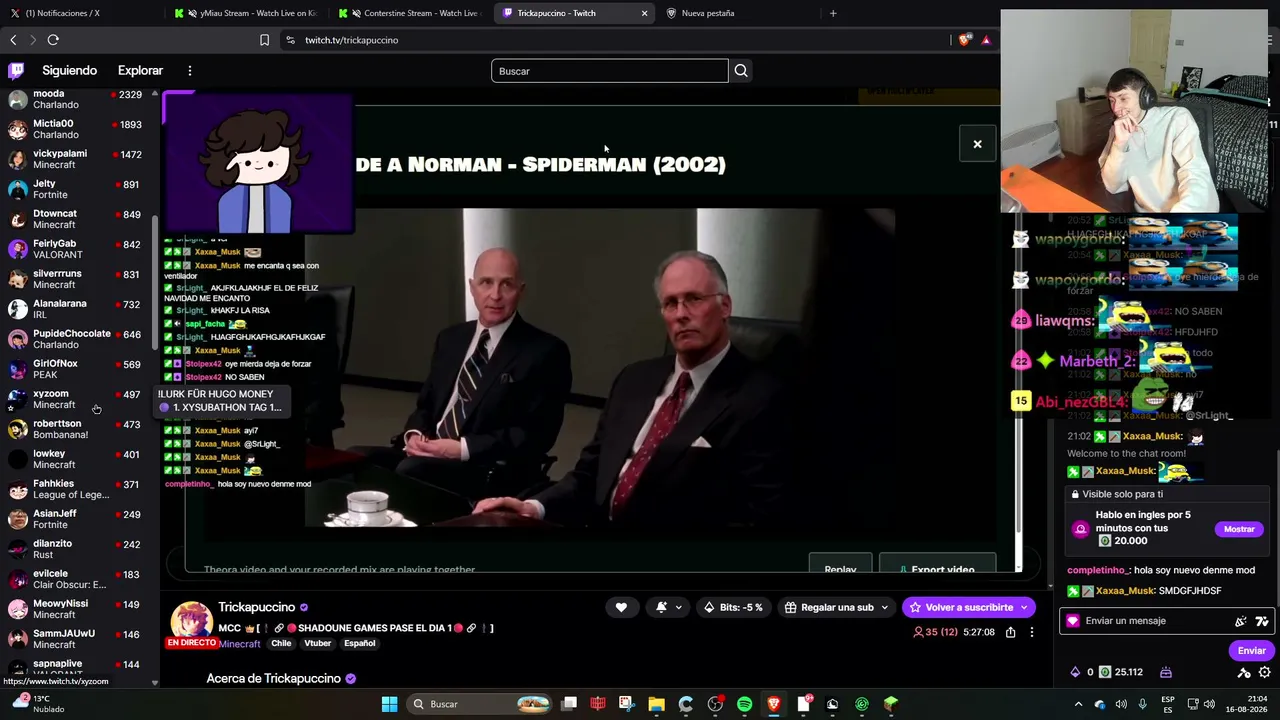This screenshot has height=720, width=1280.
Task: Share the stream with the share icon
Action: pyautogui.click(x=1010, y=632)
